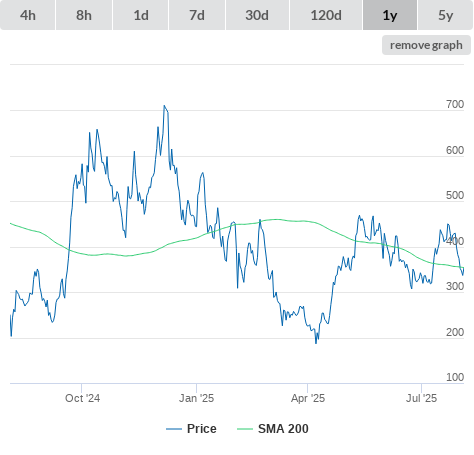Switch to the 8h time range

tap(84, 15)
